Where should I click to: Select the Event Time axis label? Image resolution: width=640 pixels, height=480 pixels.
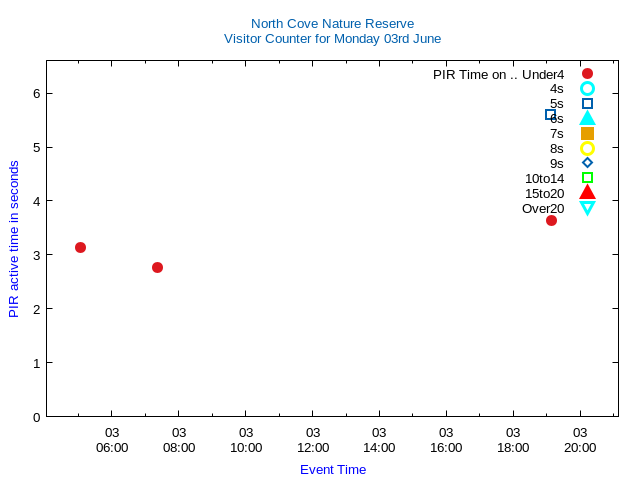pyautogui.click(x=333, y=469)
